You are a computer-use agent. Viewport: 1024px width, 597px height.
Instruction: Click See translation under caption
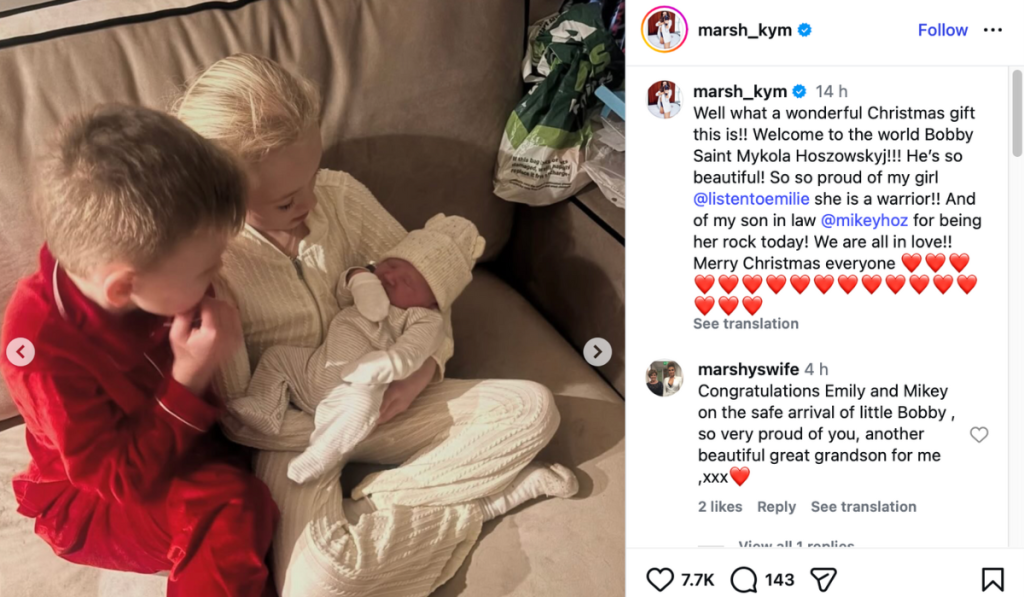point(746,323)
